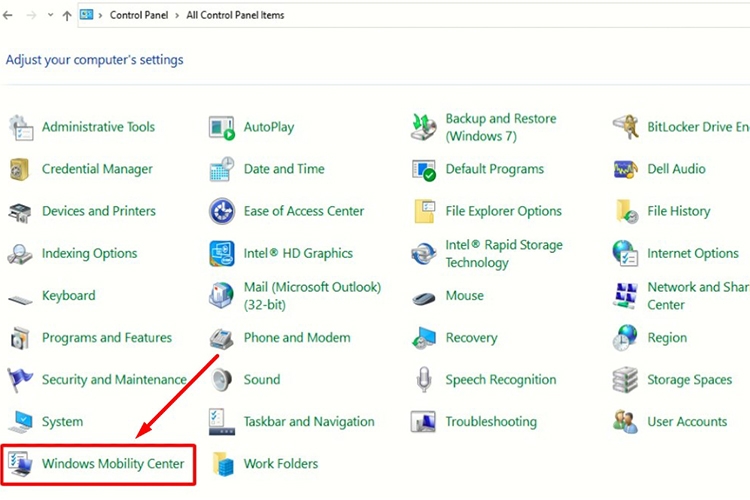Viewport: 750px width, 500px height.
Task: Click the Work Folders icon
Action: [223, 464]
